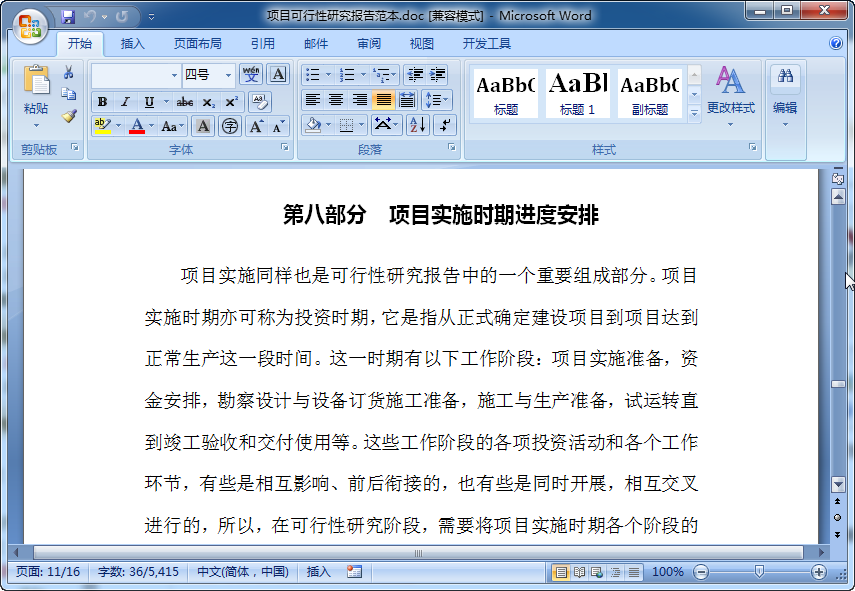Click the zoom out minus button
Image resolution: width=855 pixels, height=591 pixels.
(x=701, y=572)
